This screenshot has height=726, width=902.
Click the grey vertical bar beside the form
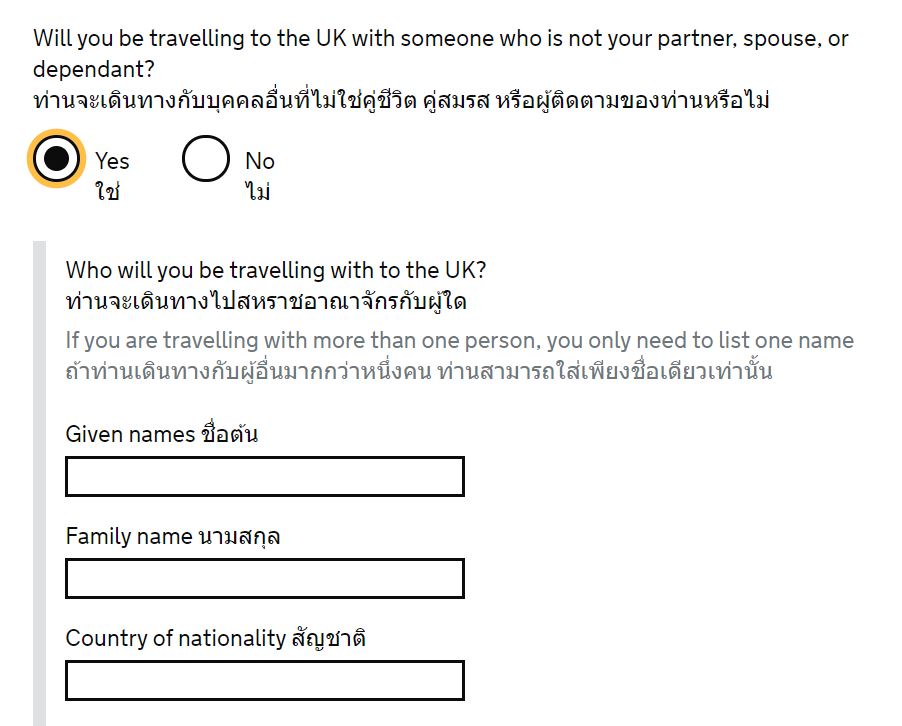40,483
